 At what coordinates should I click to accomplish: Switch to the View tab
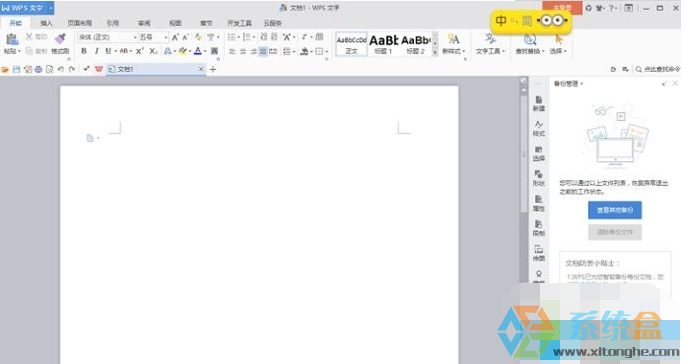point(175,23)
